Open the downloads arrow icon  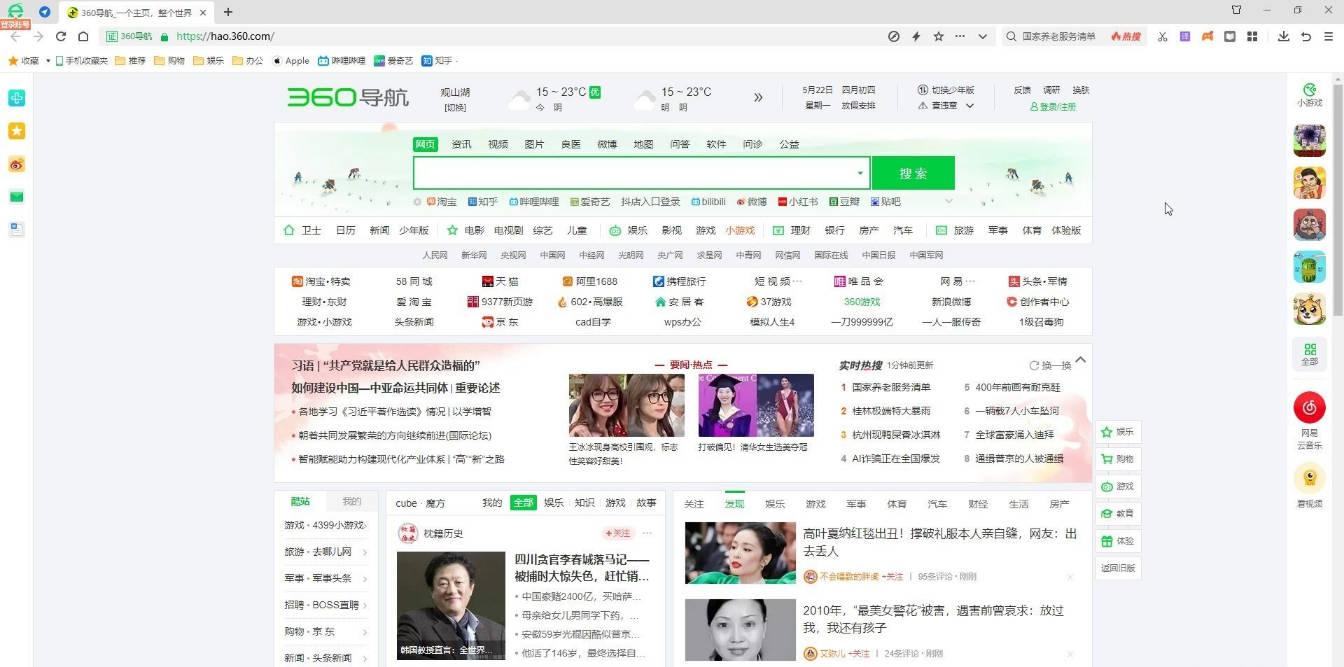pos(1283,36)
